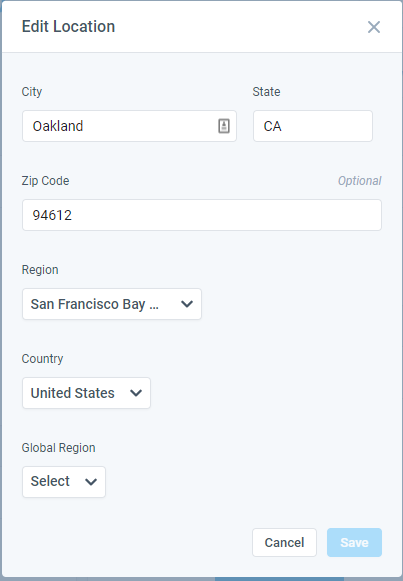The width and height of the screenshot is (403, 581).
Task: Click the chevron arrow beside Select
Action: pyautogui.click(x=91, y=482)
